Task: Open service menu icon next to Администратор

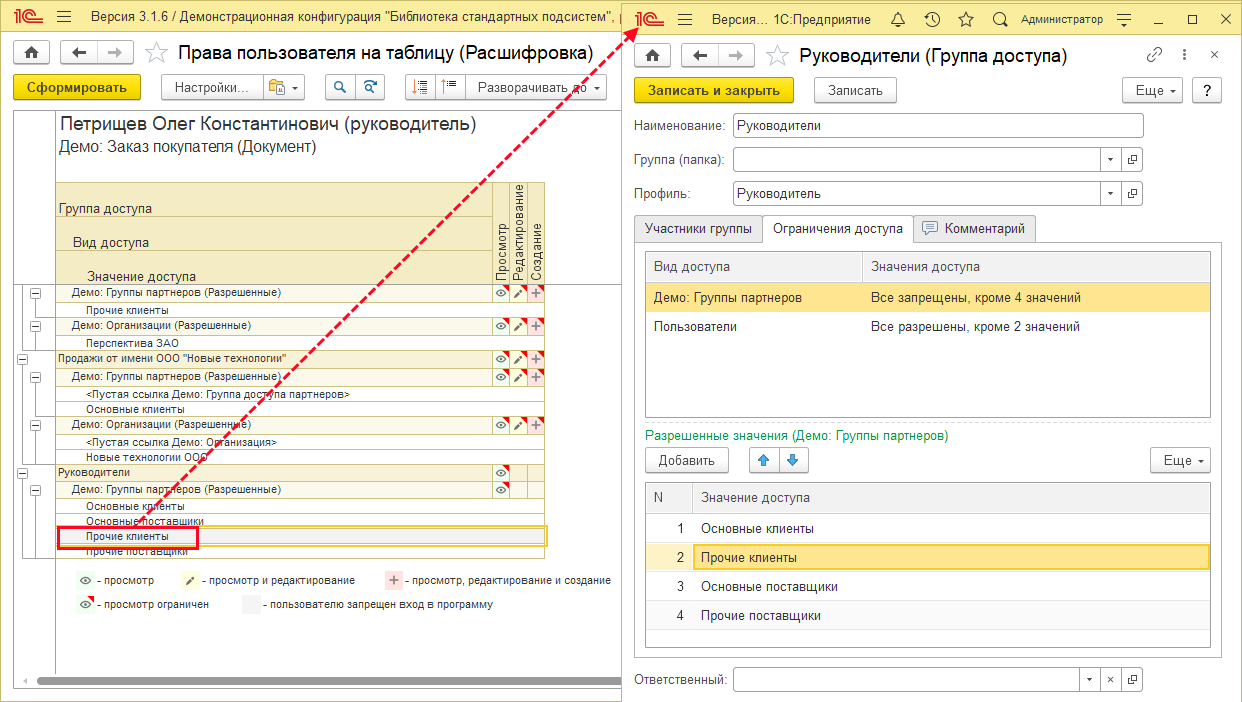Action: tap(1125, 19)
